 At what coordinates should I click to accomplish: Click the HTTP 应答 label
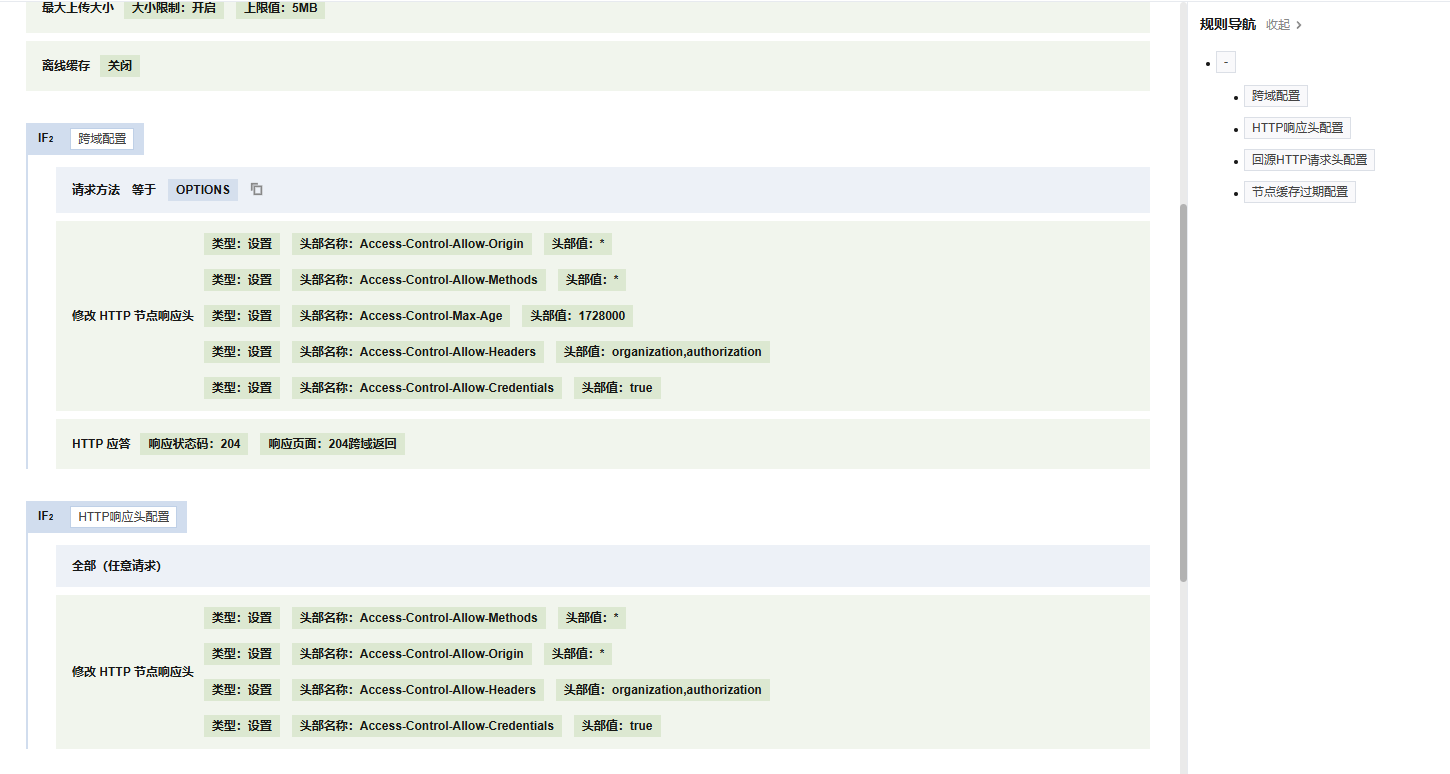101,444
